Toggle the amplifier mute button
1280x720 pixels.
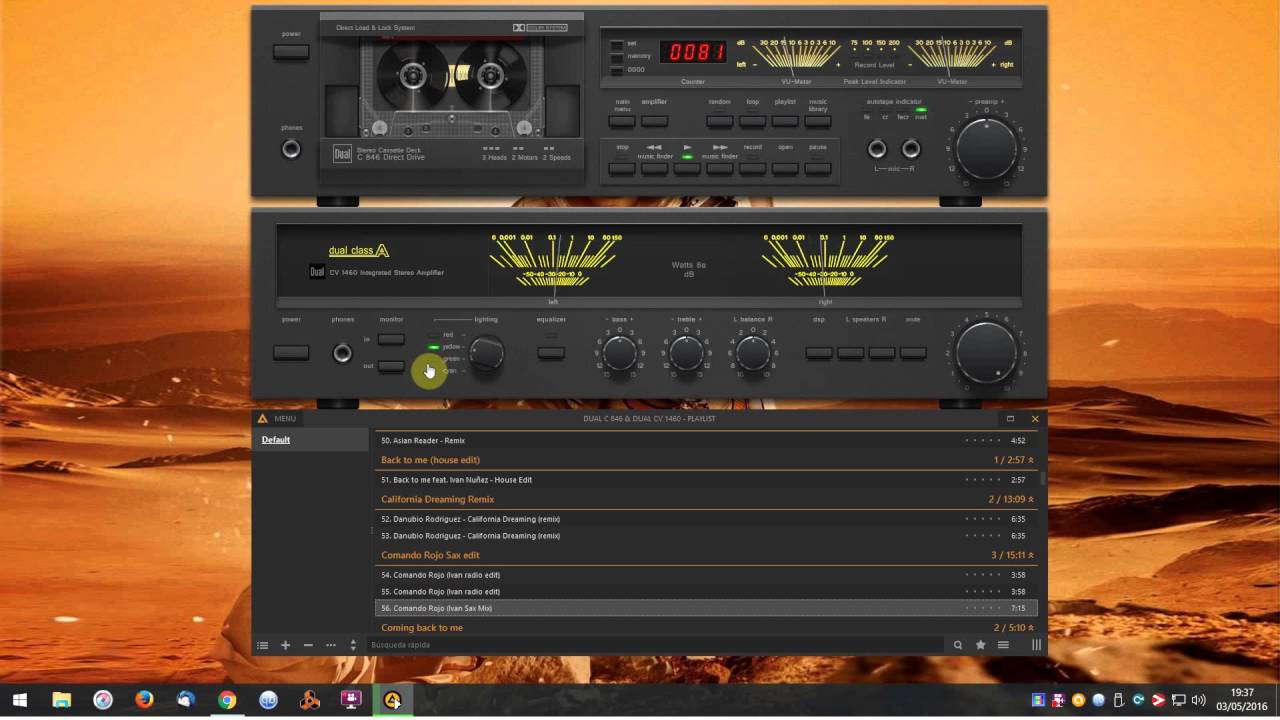[x=912, y=353]
